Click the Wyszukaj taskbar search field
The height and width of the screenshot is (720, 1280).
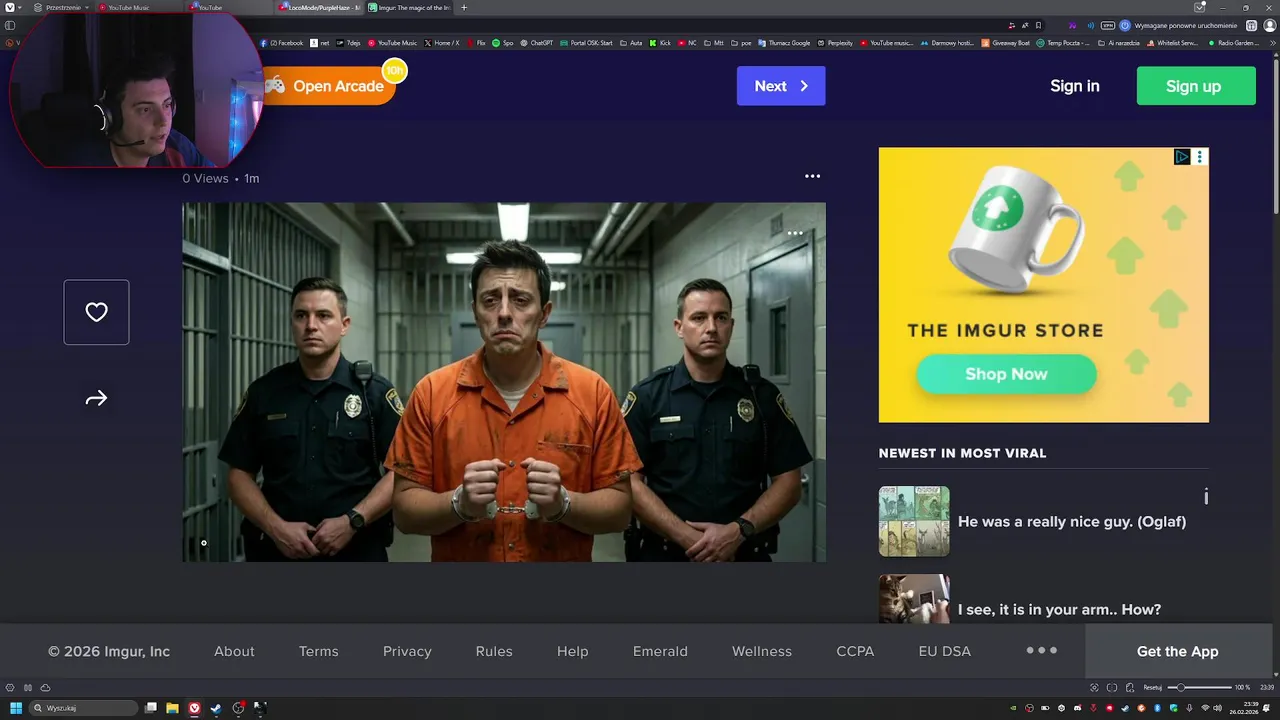click(84, 708)
